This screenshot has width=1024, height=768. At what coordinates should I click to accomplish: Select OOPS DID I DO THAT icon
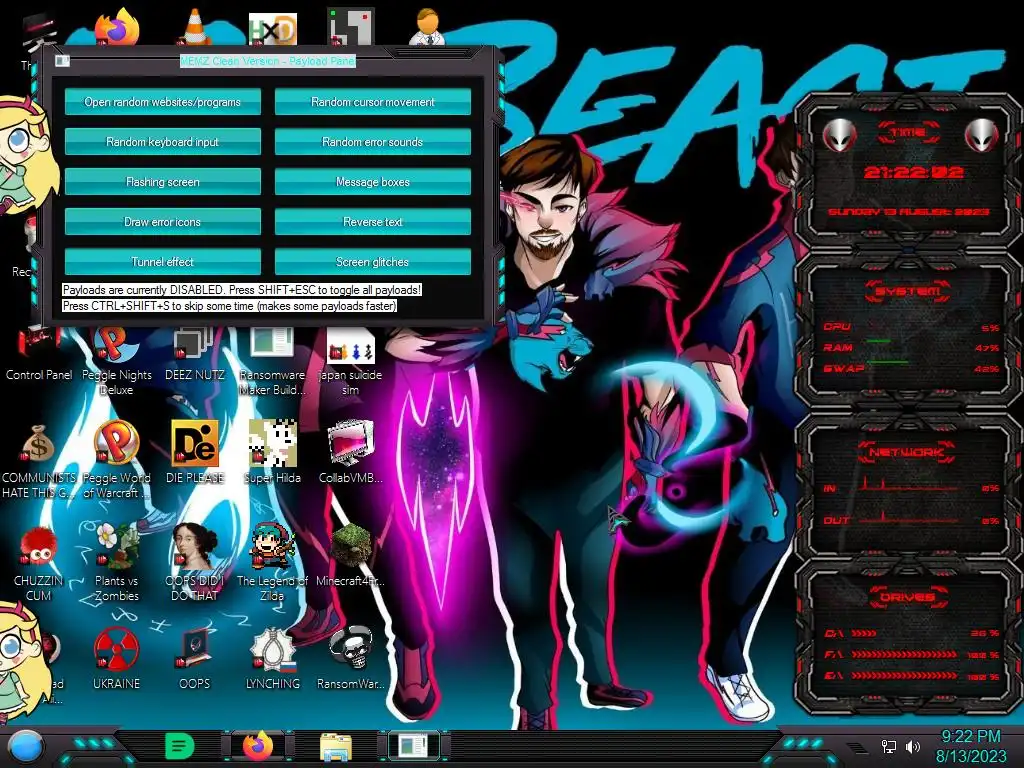195,562
